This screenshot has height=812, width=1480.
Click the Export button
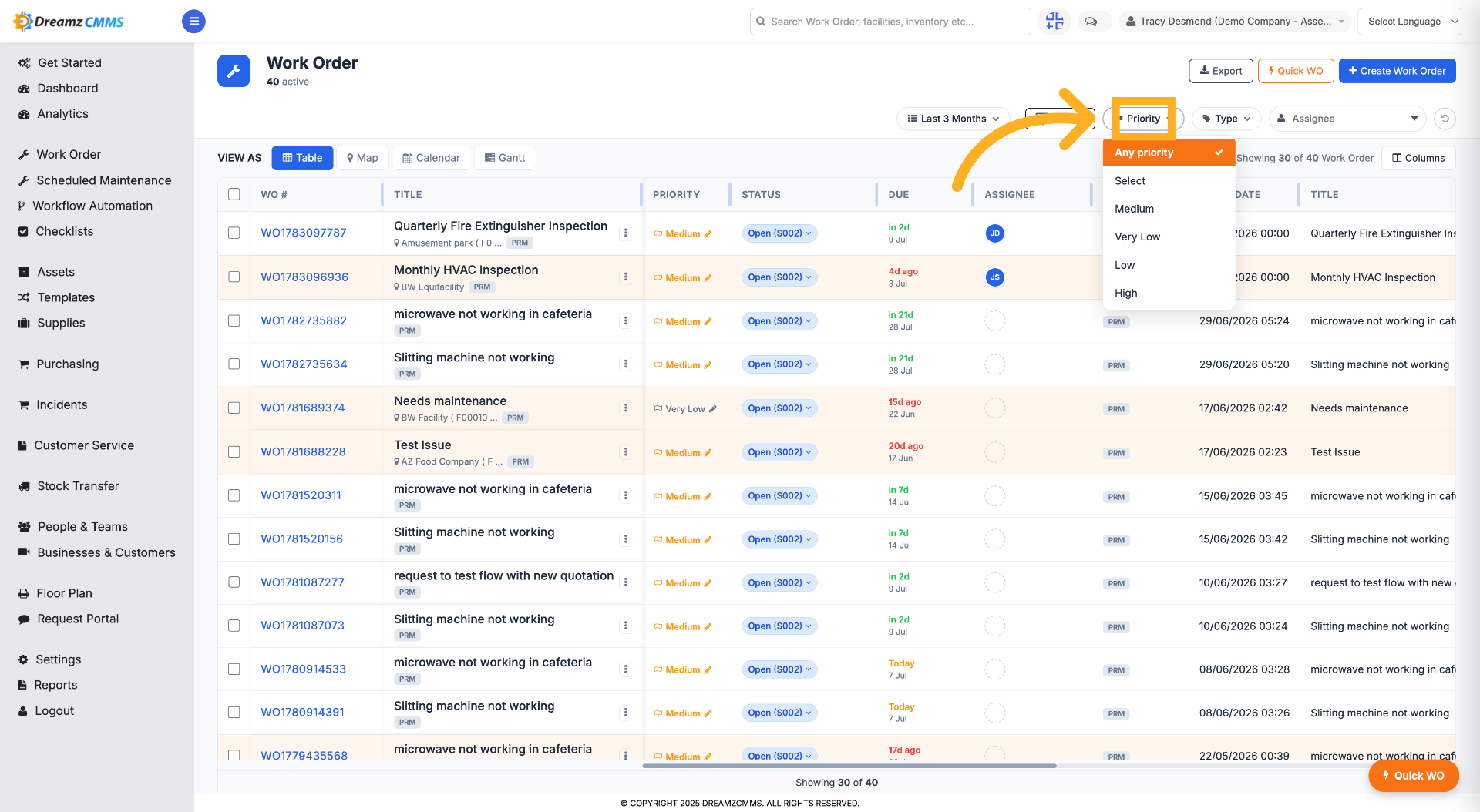(x=1220, y=71)
